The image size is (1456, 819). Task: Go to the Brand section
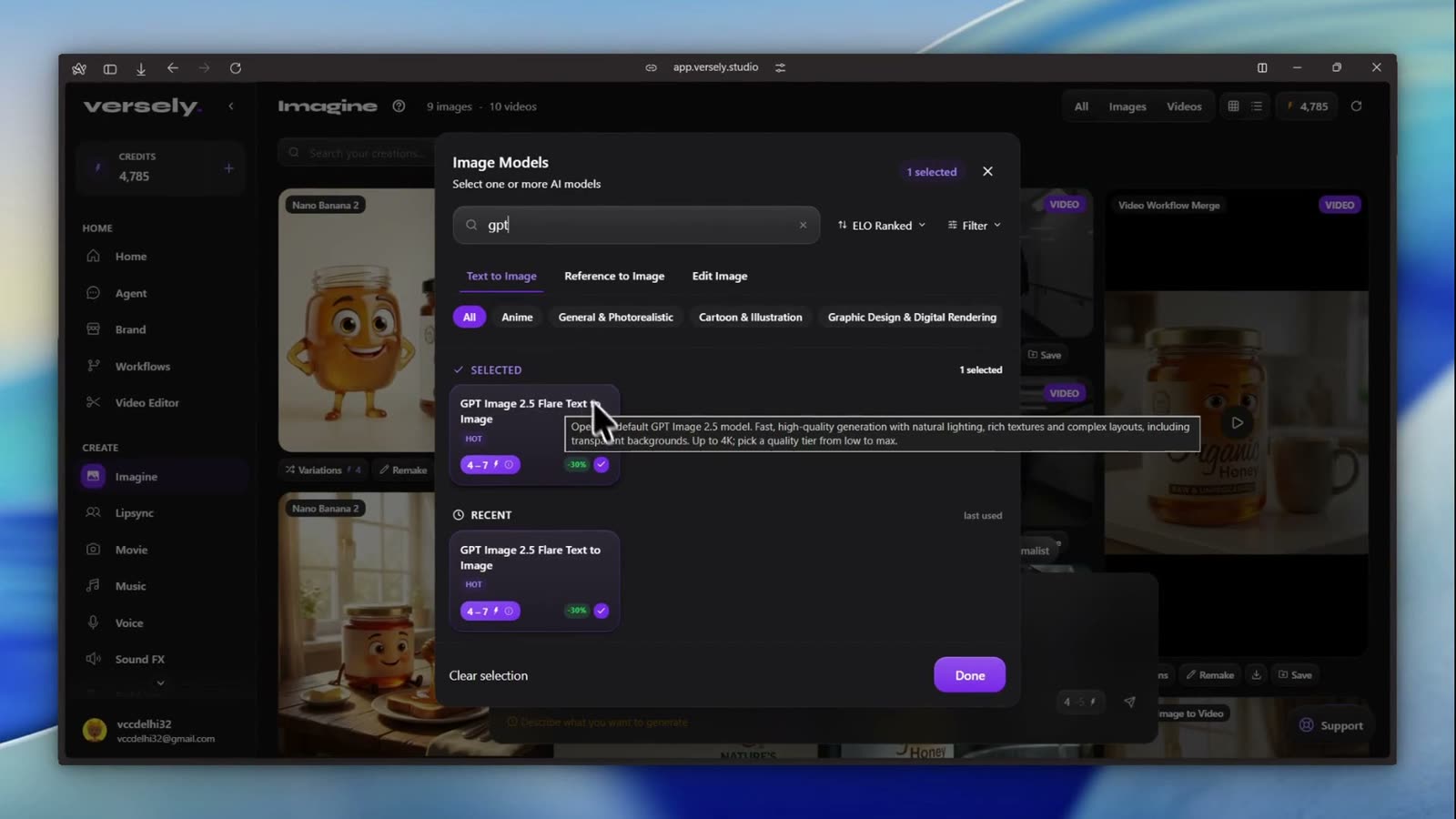coord(130,329)
